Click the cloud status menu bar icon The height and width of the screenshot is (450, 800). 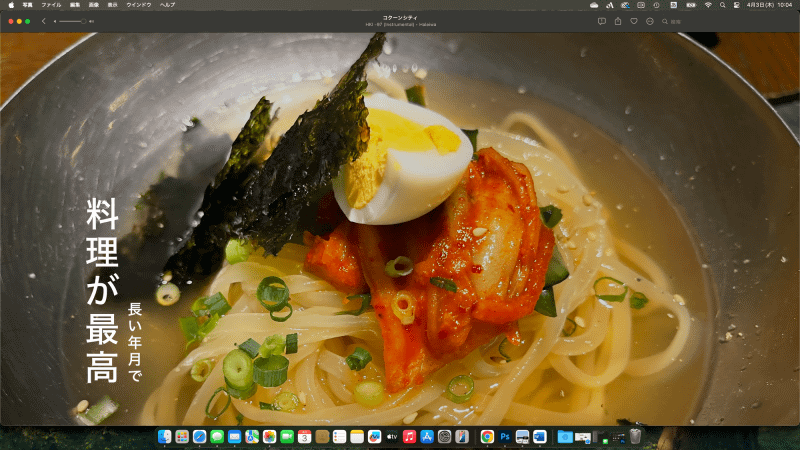click(x=594, y=5)
